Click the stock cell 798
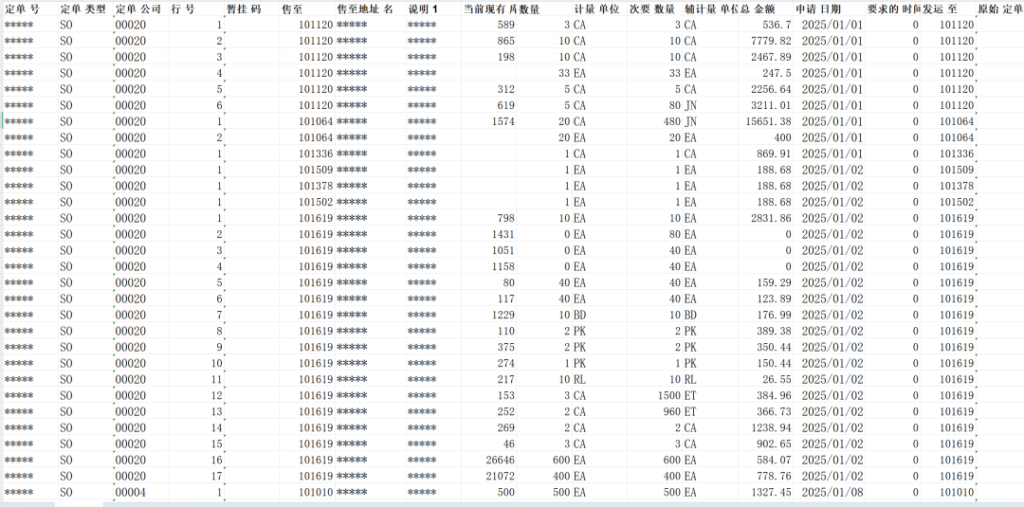Viewport: 1024px width, 507px height. point(505,218)
